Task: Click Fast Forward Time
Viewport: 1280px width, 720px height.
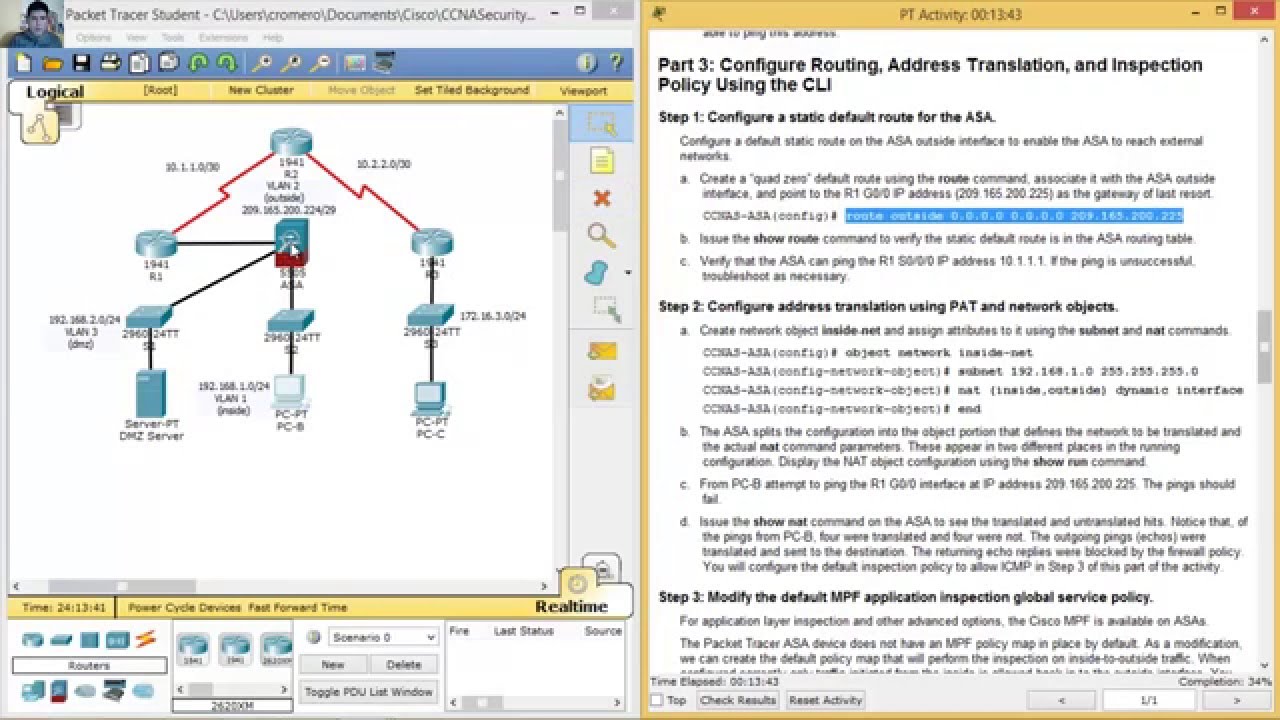Action: point(298,607)
